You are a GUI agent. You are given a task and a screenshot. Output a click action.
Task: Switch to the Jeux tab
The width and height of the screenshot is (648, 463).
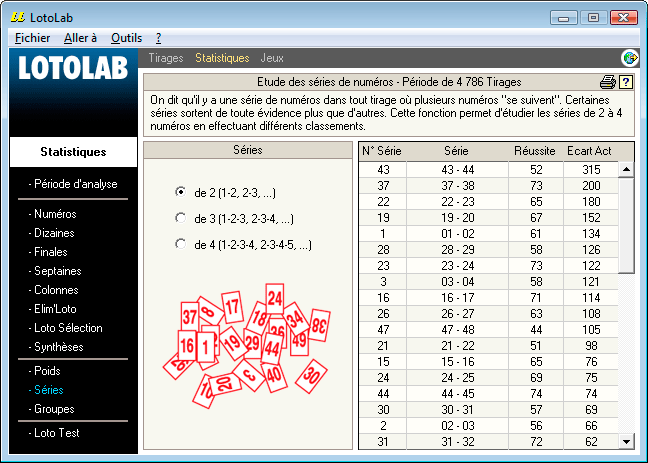coord(271,58)
